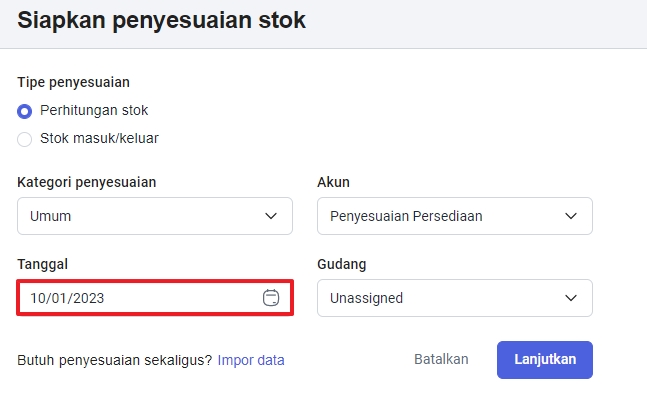The width and height of the screenshot is (647, 409).
Task: Click the 'Perhitungan stok' option label text
Action: coord(94,110)
